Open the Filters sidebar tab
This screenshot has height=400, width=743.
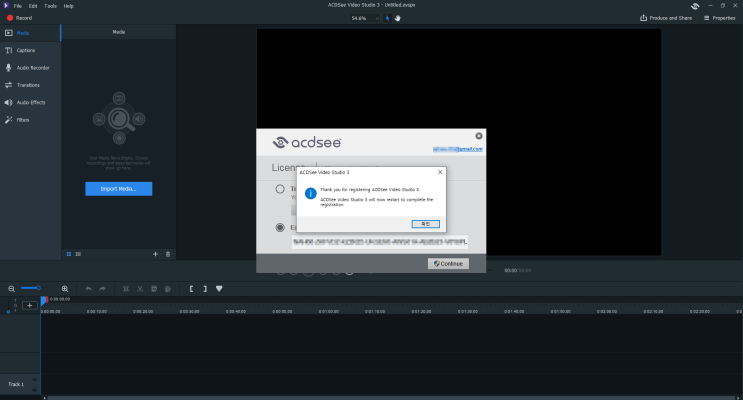(30, 120)
